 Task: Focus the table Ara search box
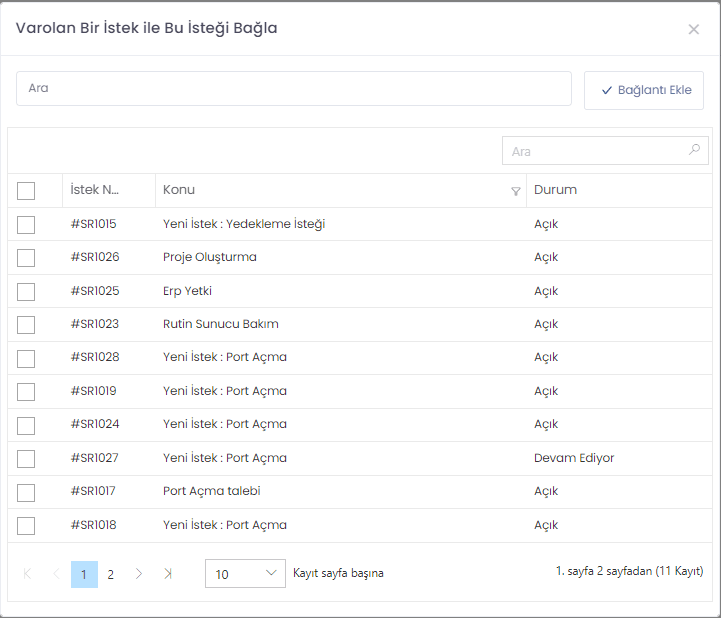pos(605,150)
